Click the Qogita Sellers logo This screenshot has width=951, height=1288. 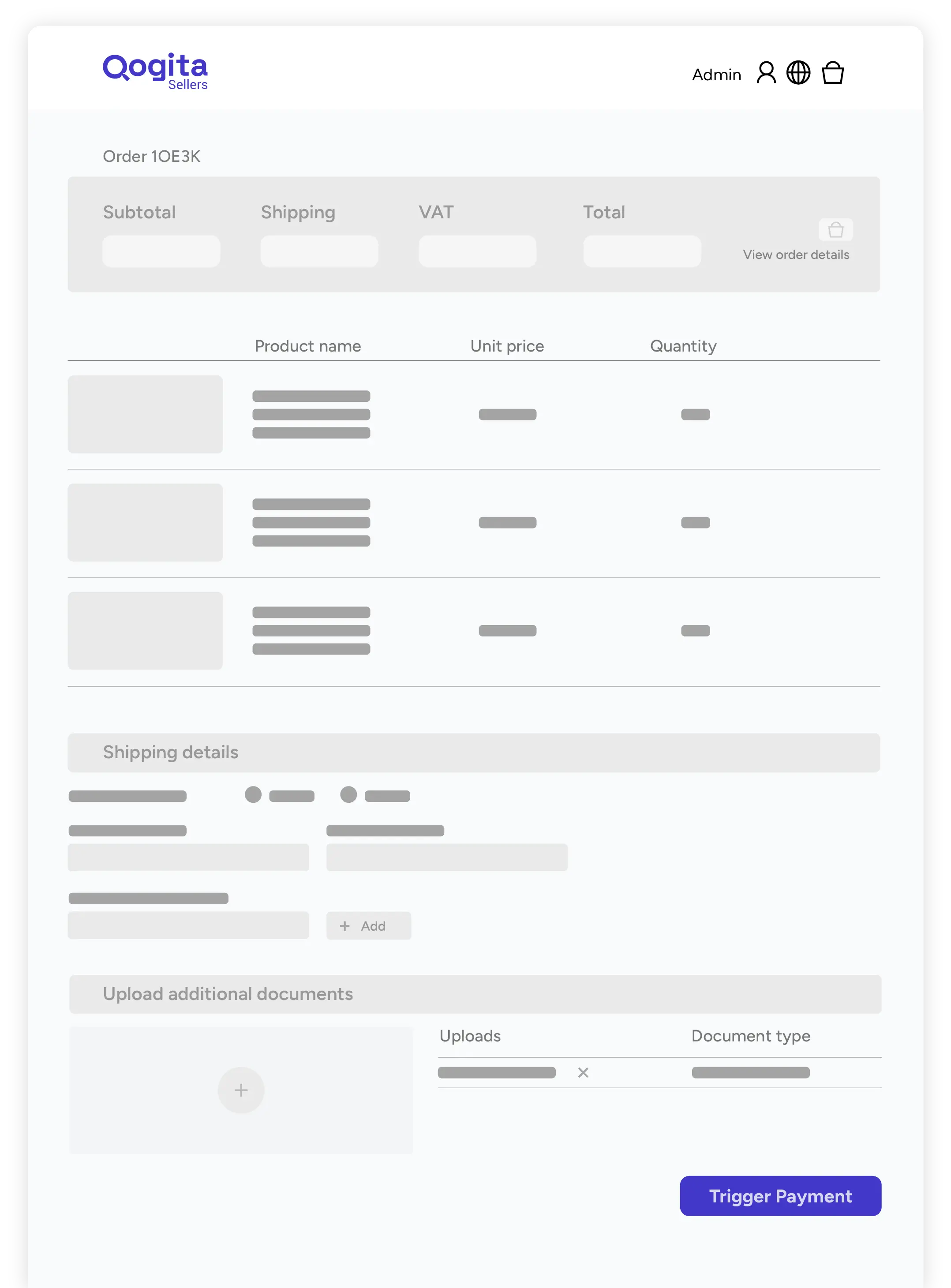tap(155, 71)
